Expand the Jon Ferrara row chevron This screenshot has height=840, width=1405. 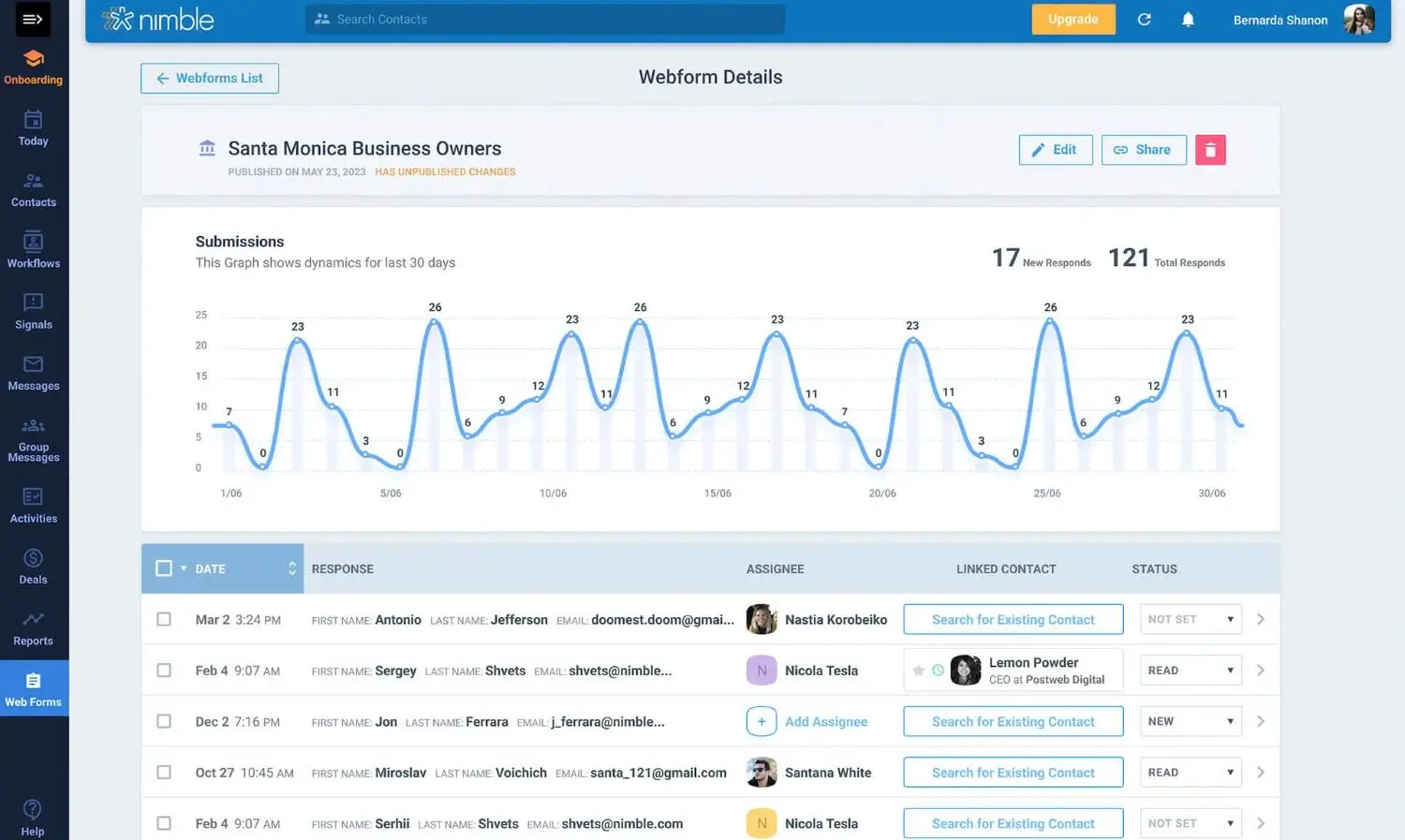click(x=1261, y=722)
